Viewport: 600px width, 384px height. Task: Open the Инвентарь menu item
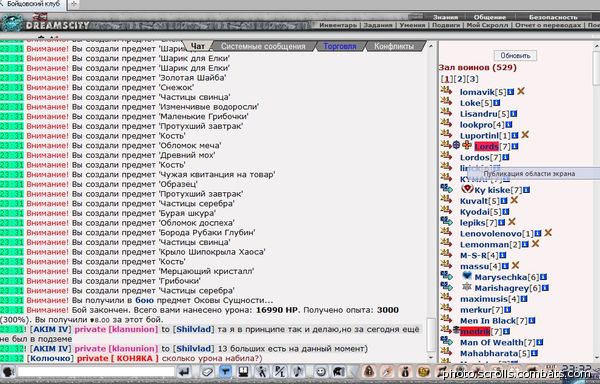(338, 25)
